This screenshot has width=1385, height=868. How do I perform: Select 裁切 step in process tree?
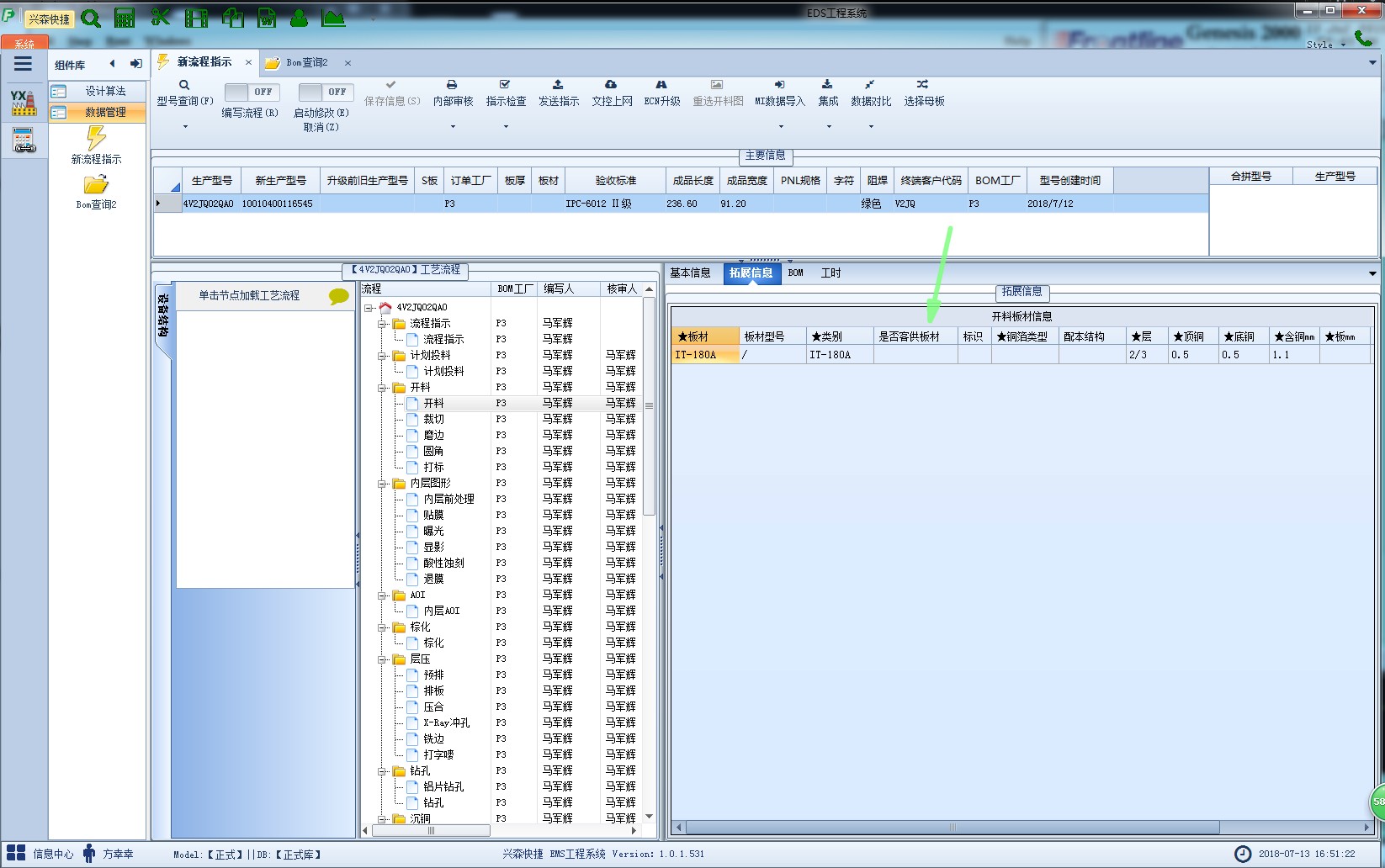[x=433, y=419]
